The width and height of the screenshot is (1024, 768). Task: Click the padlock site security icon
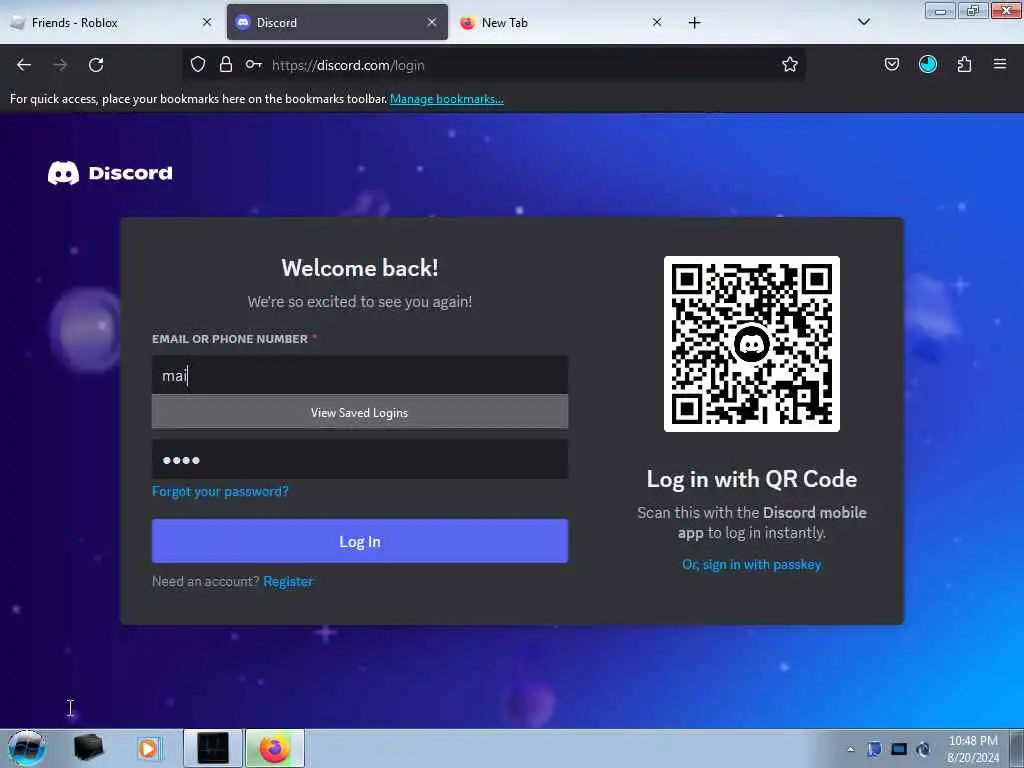(225, 64)
